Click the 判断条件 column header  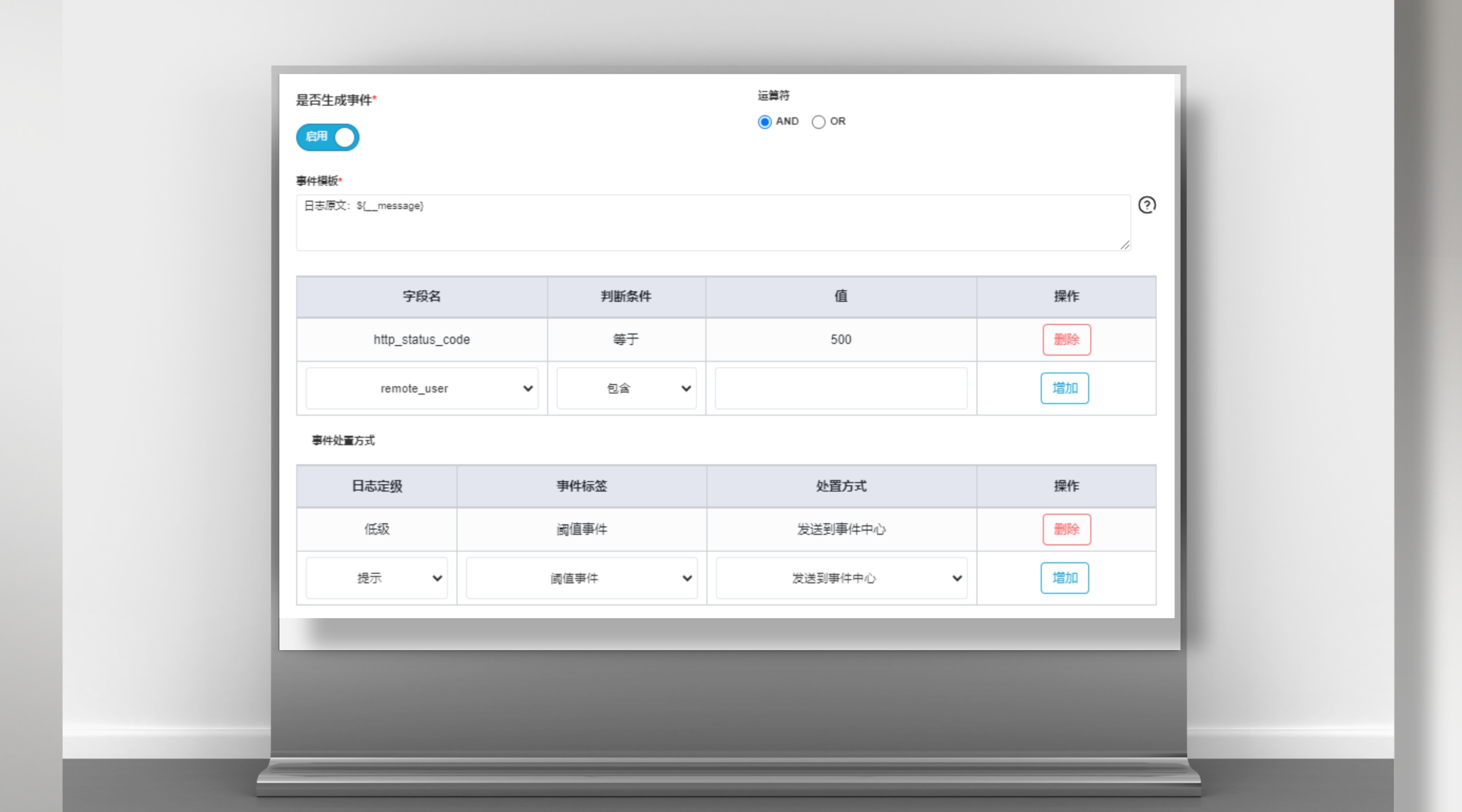[x=626, y=297]
